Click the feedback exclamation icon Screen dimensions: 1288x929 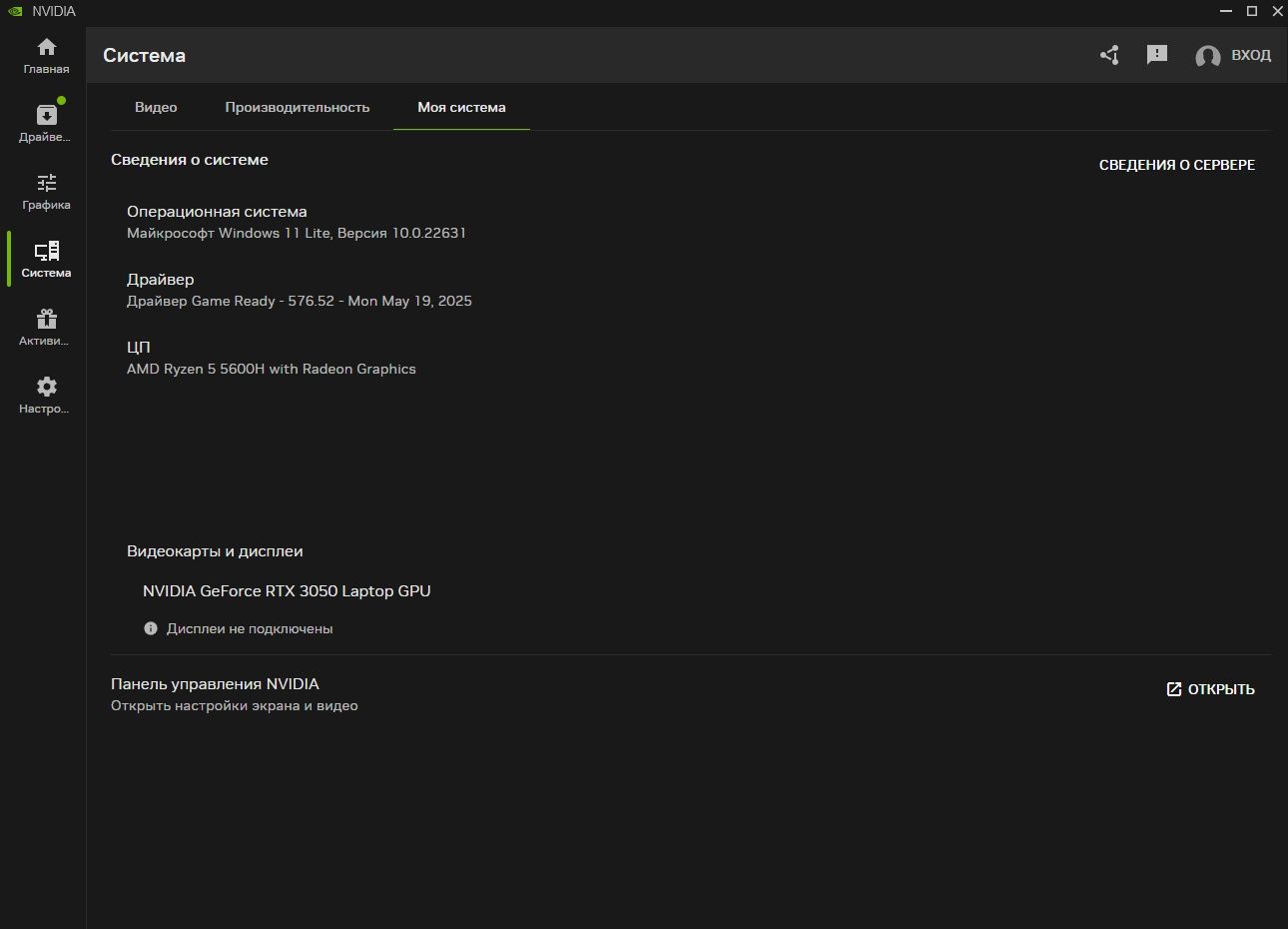coord(1157,55)
